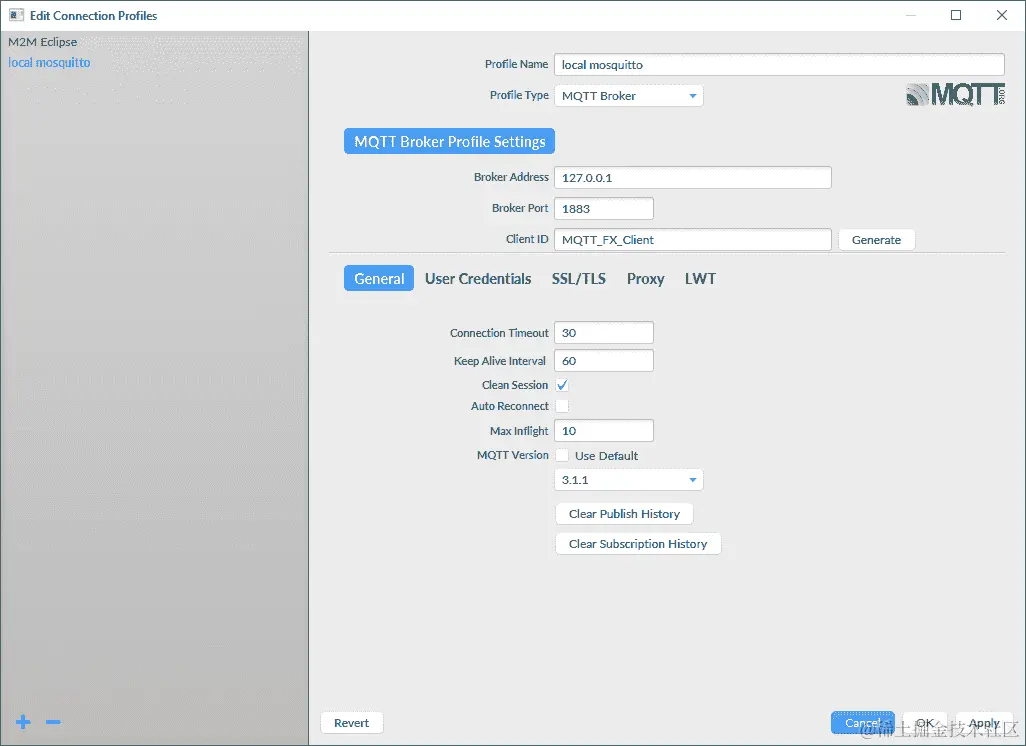
Task: Click the Broker Port field
Action: 604,208
